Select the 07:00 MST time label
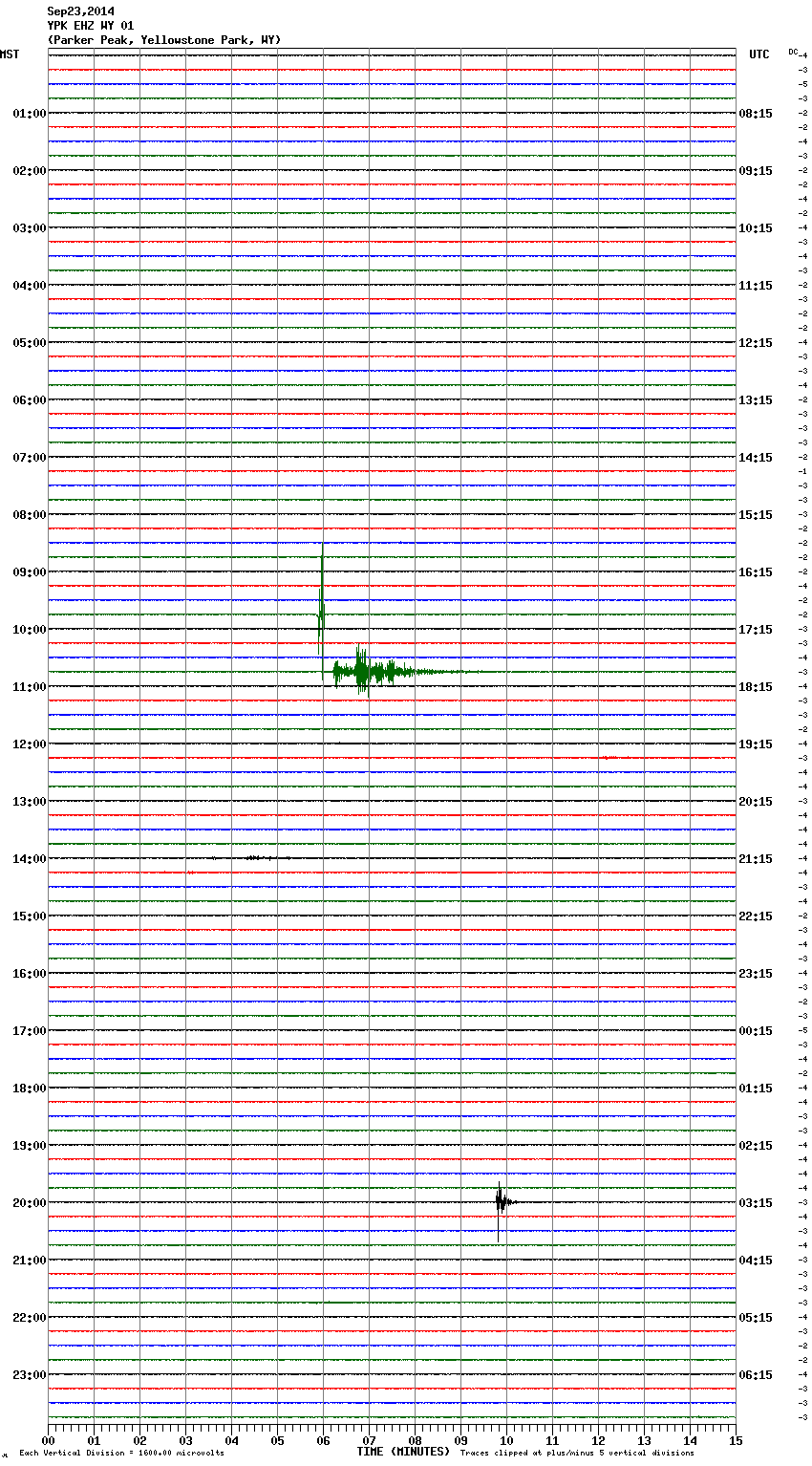 point(29,458)
